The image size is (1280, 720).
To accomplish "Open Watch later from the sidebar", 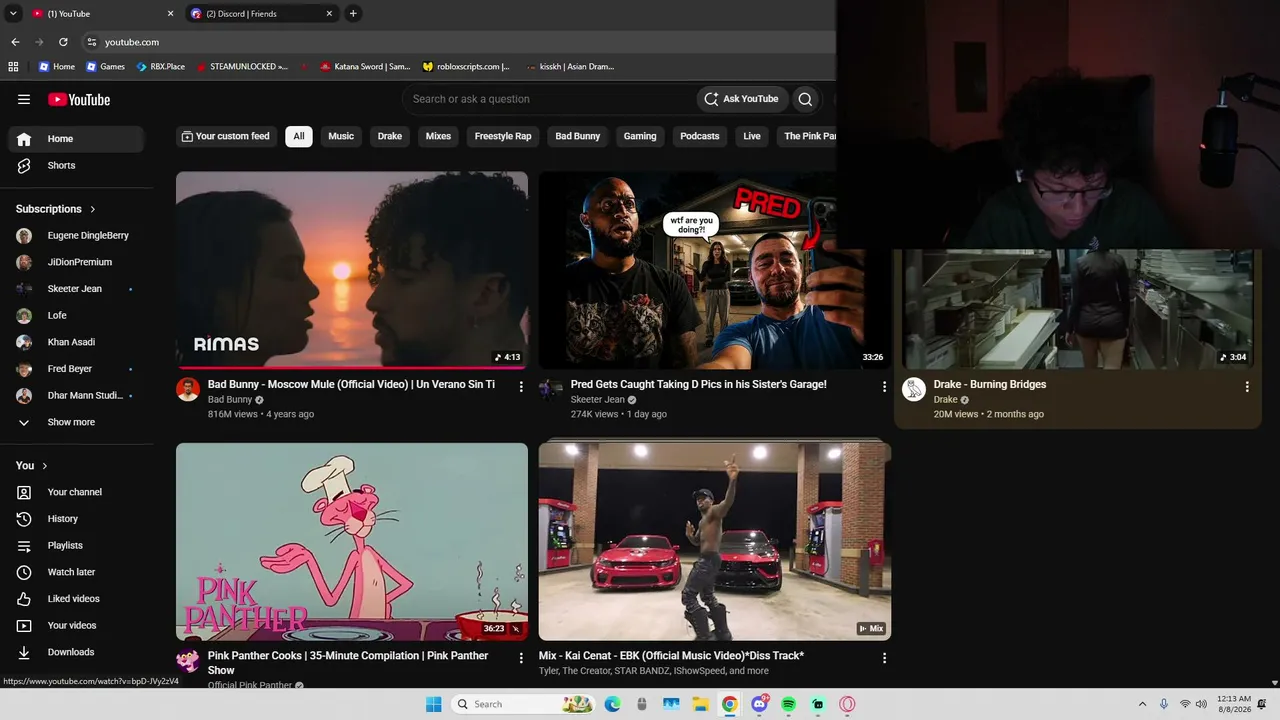I will 76,572.
